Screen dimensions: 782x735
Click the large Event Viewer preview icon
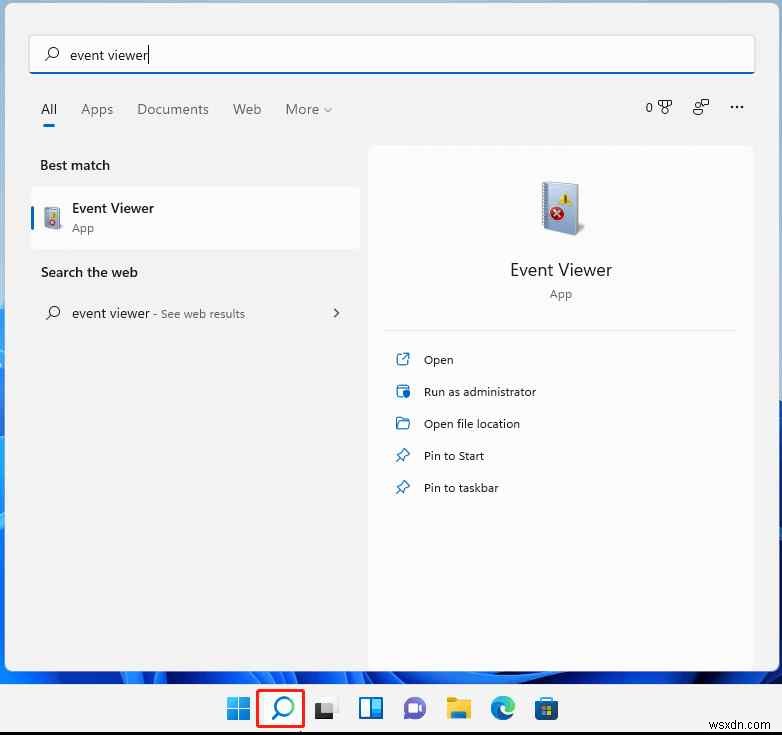click(562, 208)
